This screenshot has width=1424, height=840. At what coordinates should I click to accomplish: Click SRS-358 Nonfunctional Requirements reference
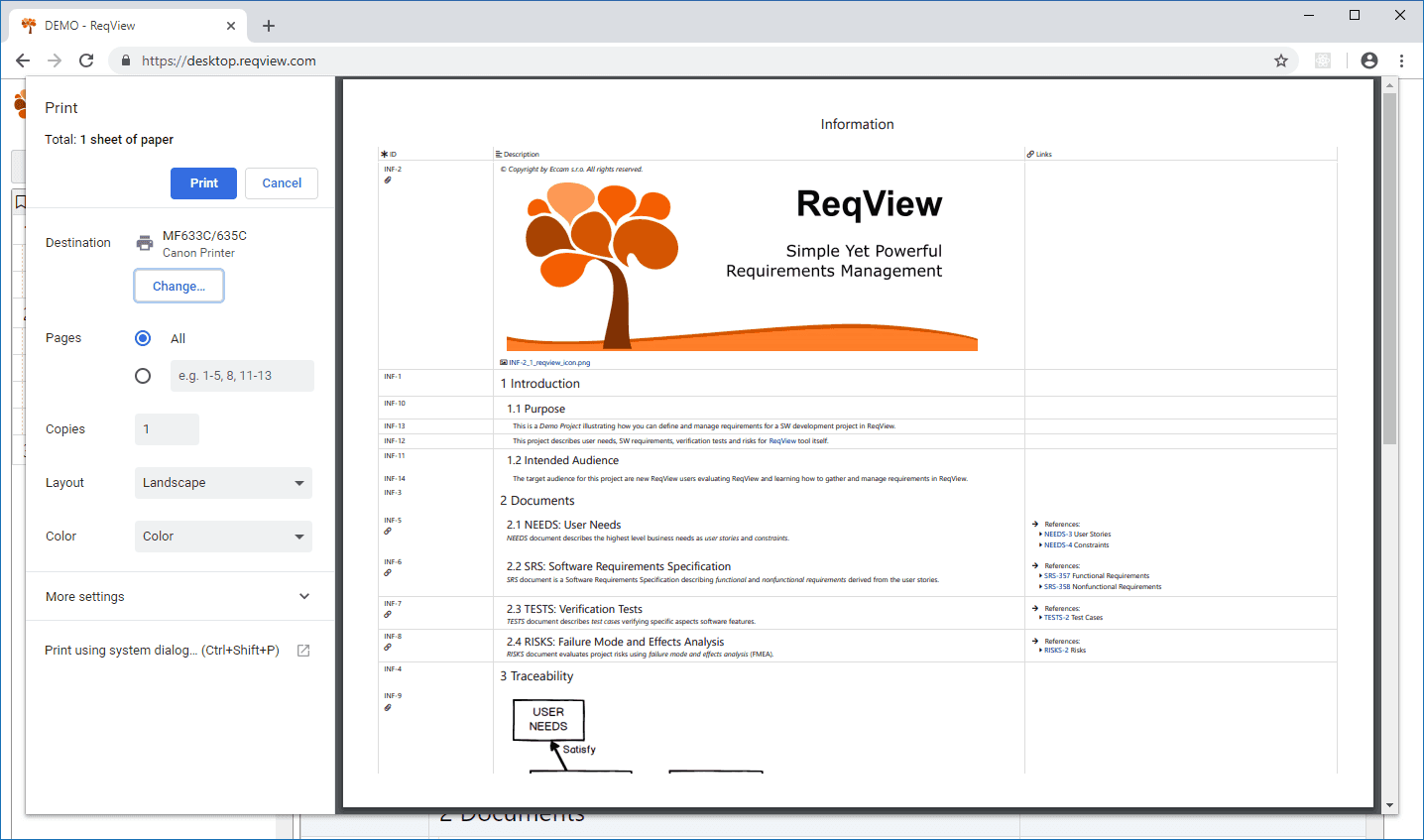[x=1103, y=587]
